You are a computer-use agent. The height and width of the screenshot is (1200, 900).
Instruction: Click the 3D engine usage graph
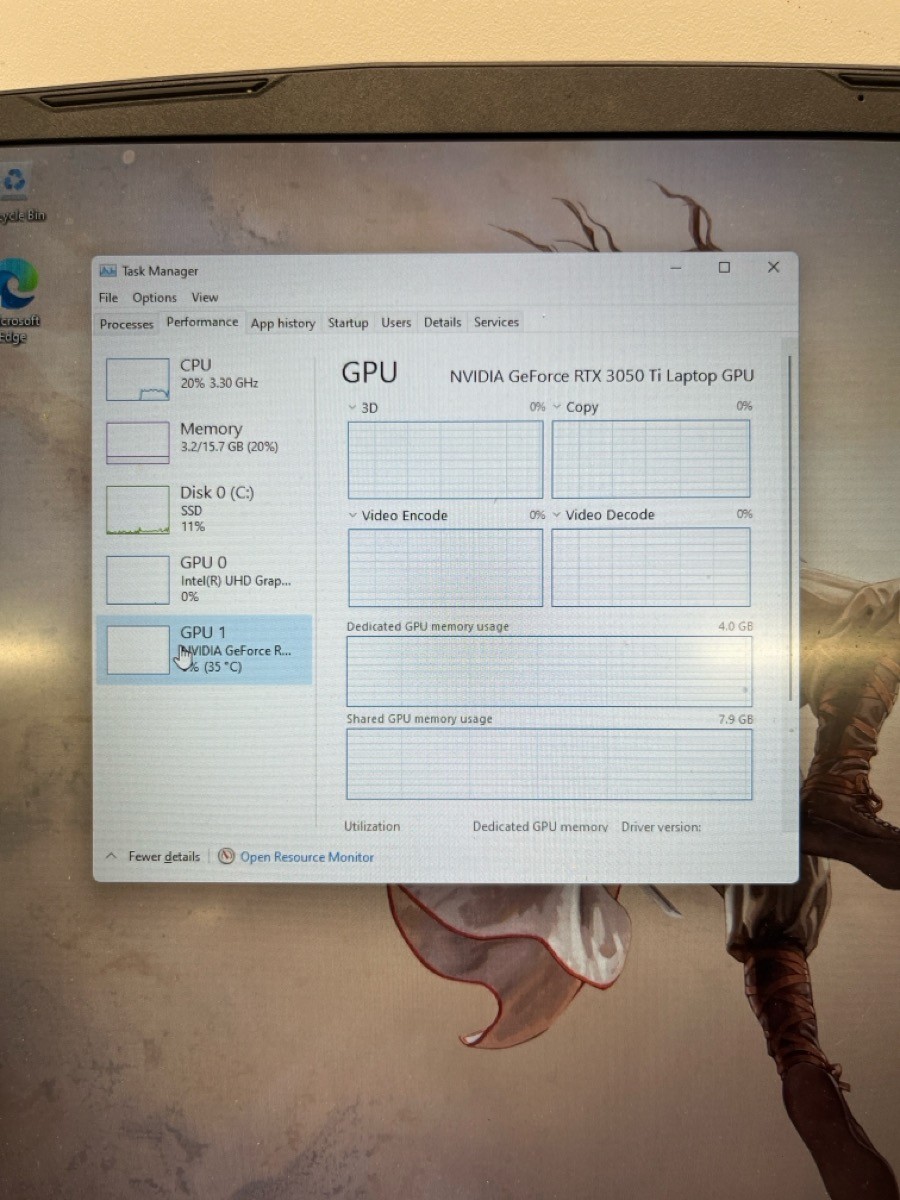point(445,459)
